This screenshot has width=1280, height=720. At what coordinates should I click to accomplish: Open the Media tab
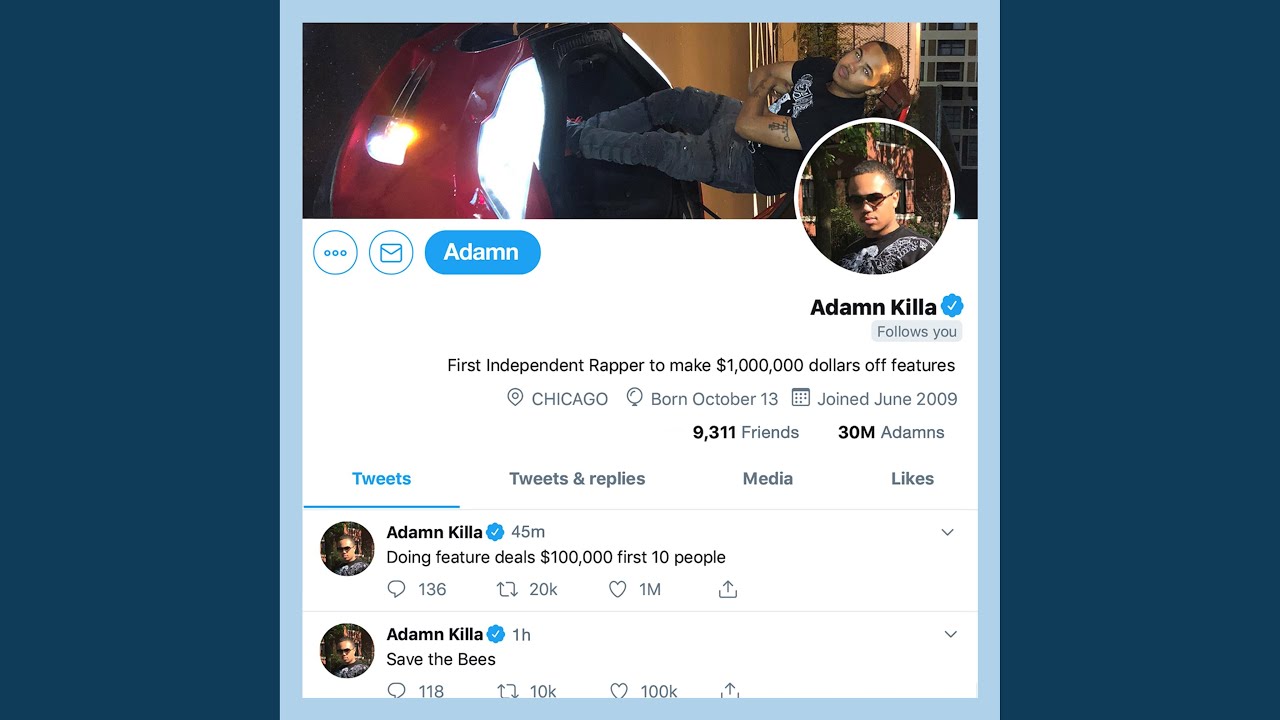768,479
